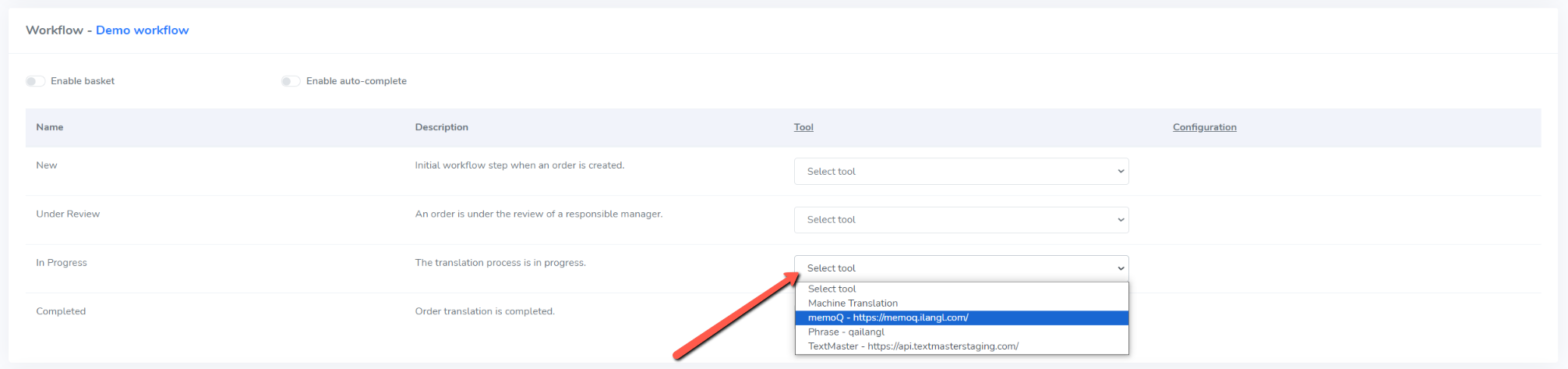Choose the blank Select tool option in list
1568x369 pixels.
(x=962, y=289)
